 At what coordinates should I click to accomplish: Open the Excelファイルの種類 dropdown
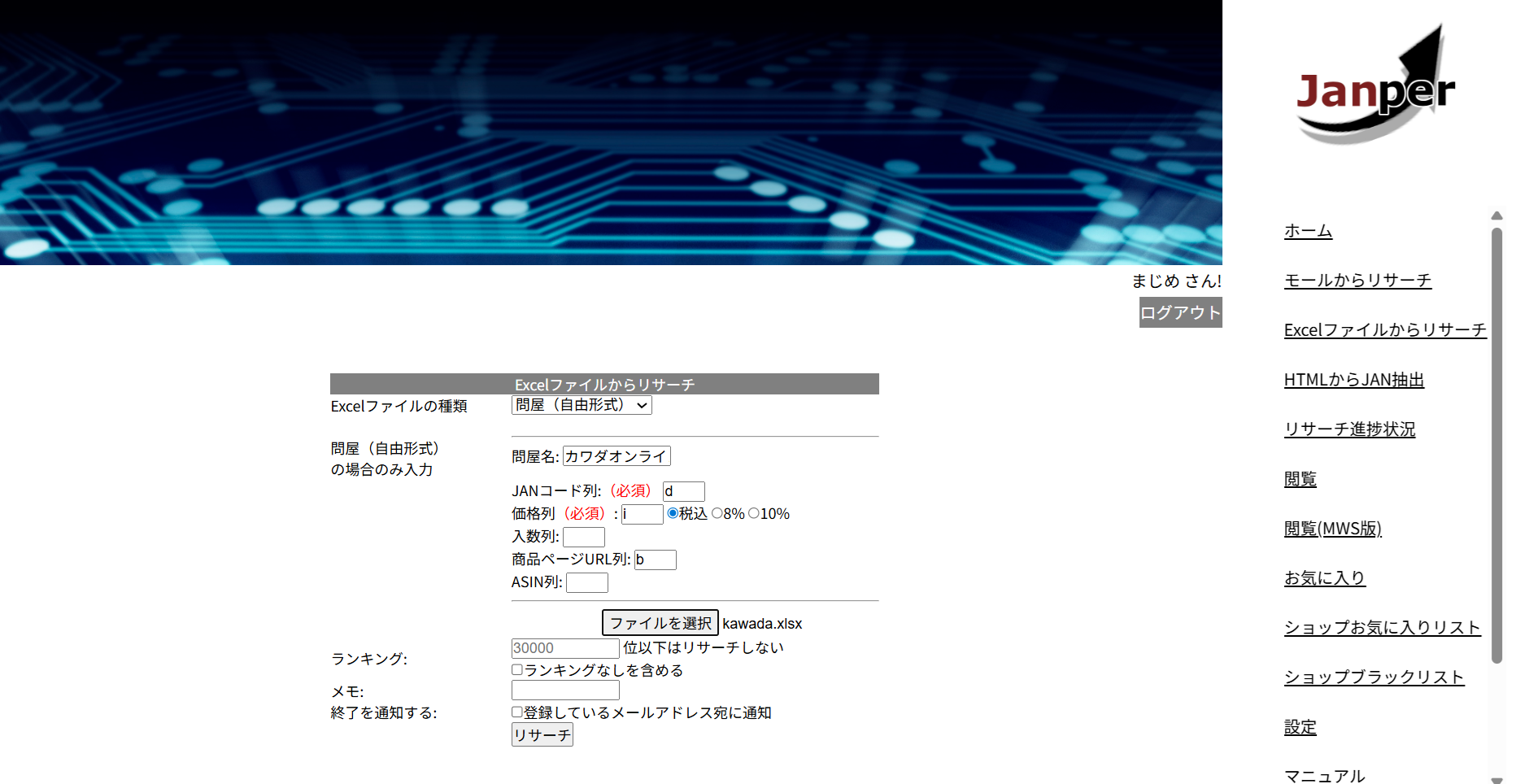[582, 405]
